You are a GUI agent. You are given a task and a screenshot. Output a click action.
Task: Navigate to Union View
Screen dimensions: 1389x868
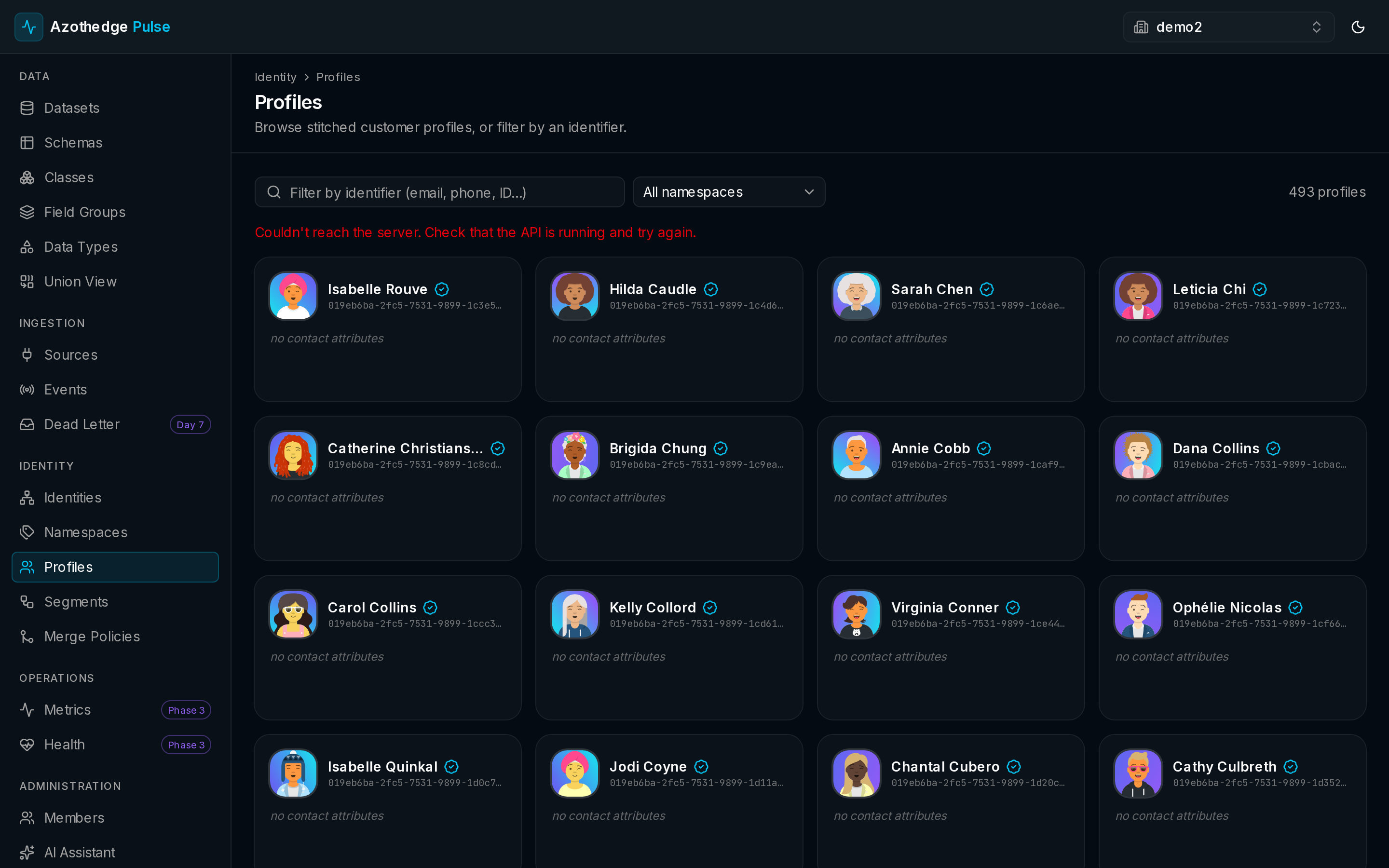tap(115, 281)
